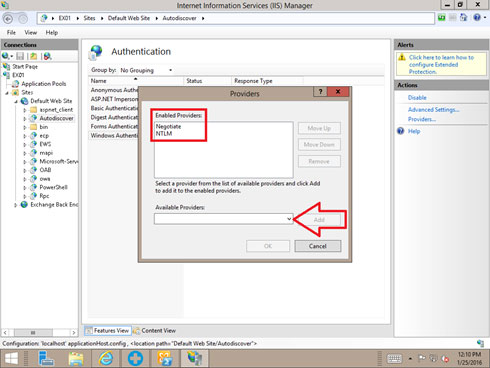Open Application Pools node

[44, 84]
